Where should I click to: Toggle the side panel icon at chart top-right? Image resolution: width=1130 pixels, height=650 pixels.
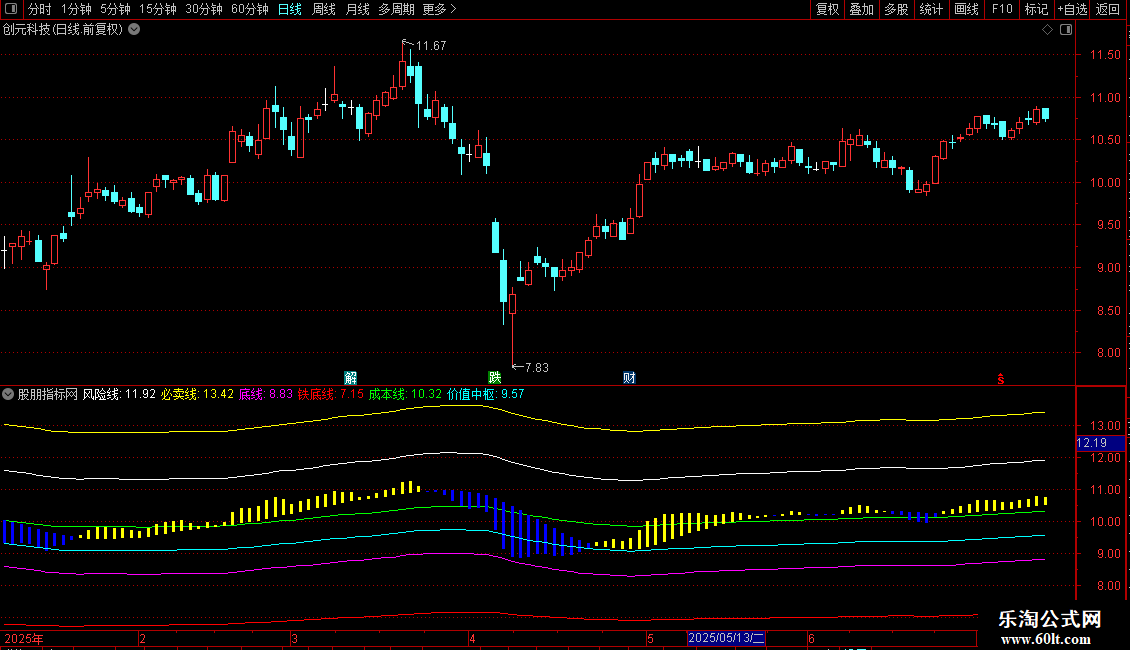pos(1066,30)
